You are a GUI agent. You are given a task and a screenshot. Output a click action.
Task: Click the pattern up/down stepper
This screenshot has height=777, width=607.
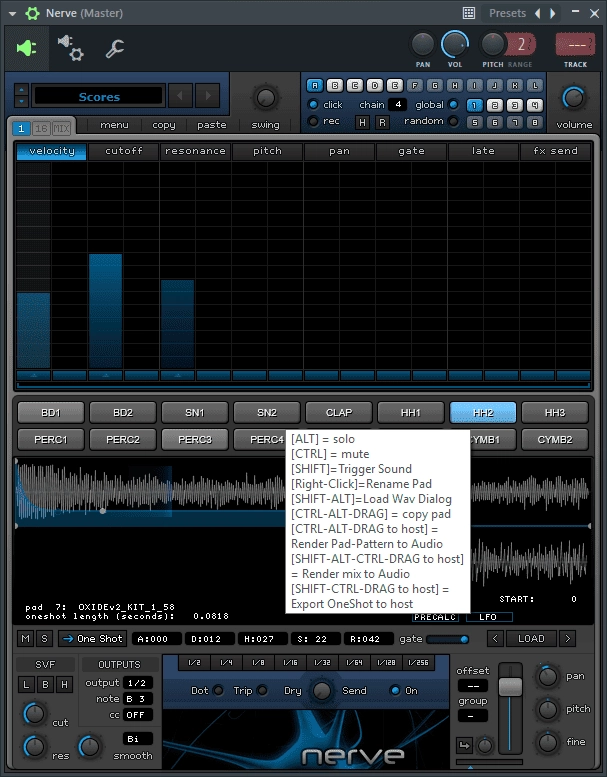[x=21, y=96]
